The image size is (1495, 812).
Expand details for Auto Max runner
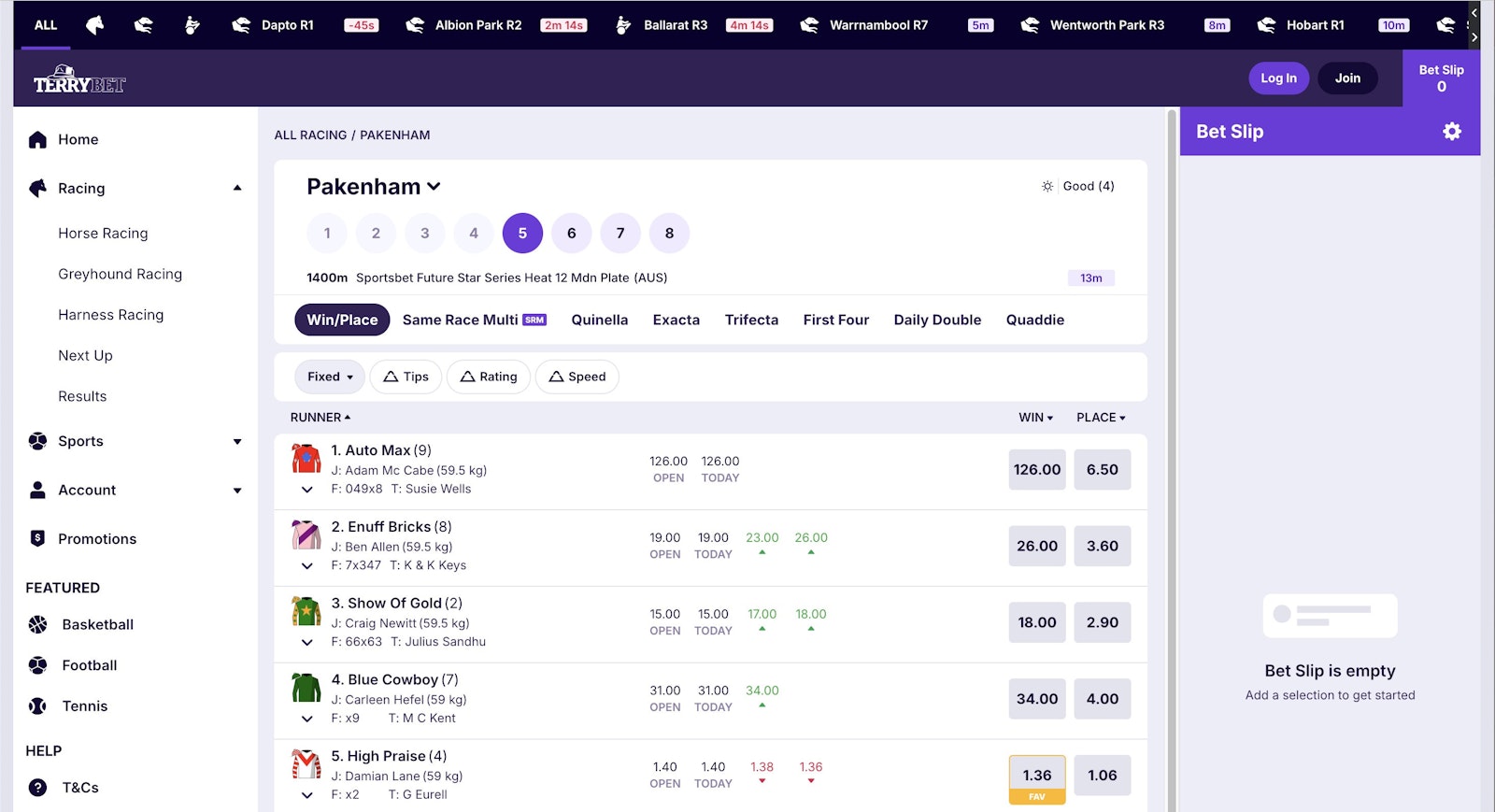pos(306,490)
